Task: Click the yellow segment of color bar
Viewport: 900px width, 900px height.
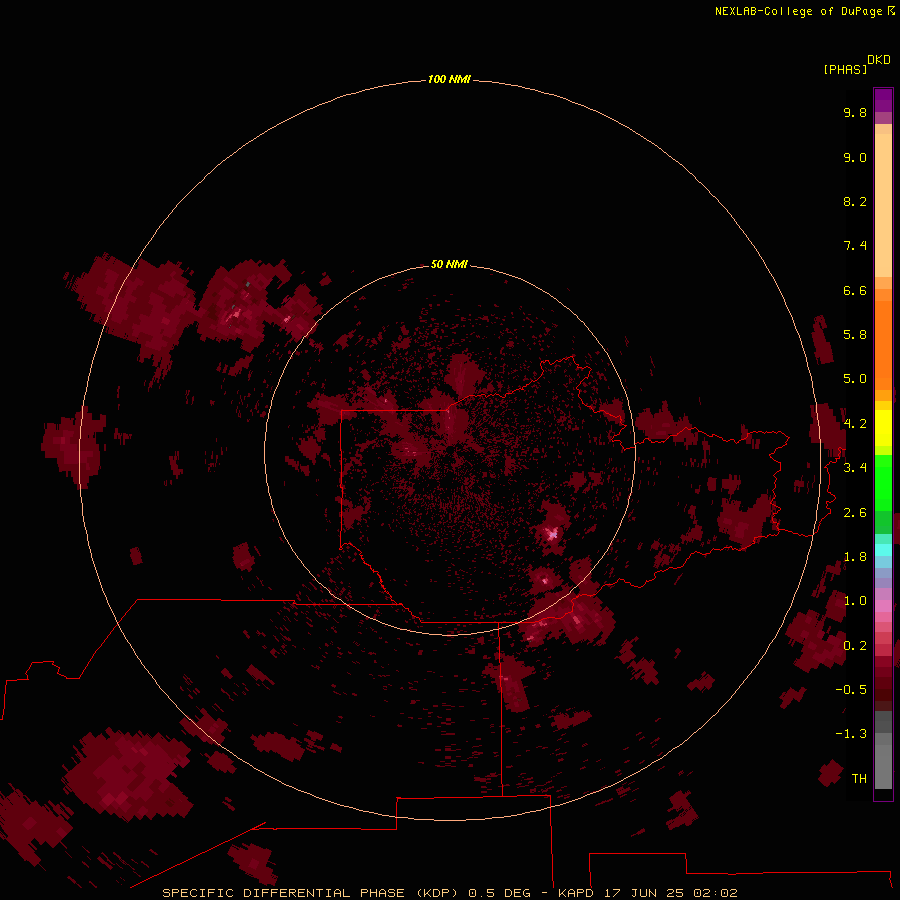Action: 883,428
